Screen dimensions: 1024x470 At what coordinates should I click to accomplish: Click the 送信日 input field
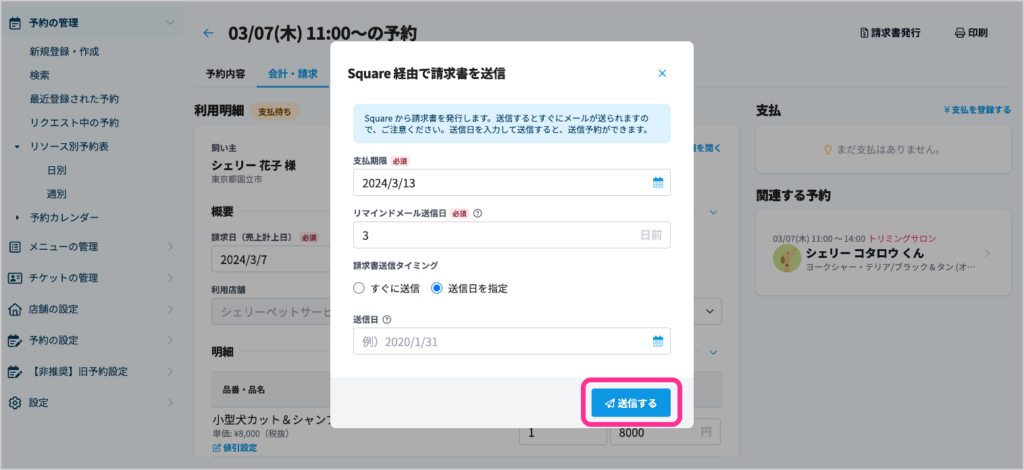coord(511,341)
